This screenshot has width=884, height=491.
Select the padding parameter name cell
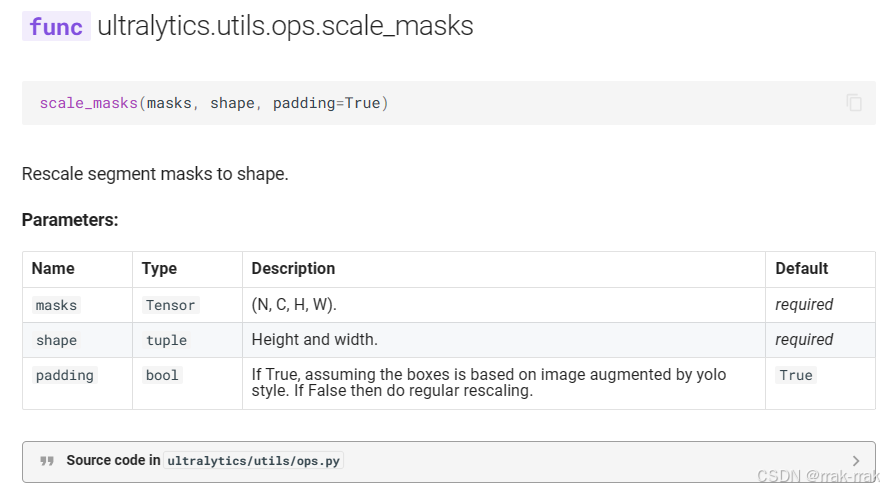(64, 375)
